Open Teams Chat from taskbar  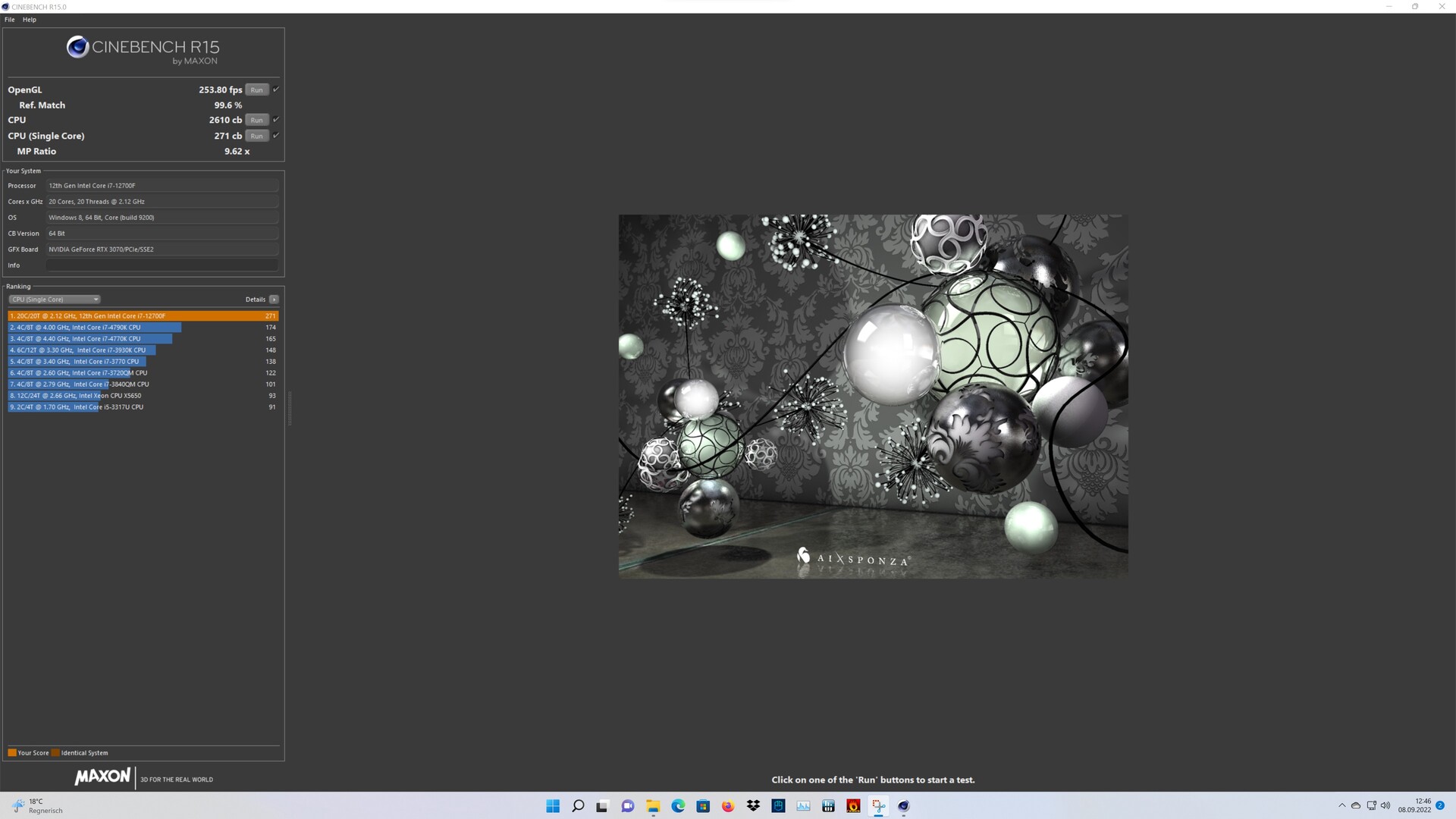[x=628, y=806]
